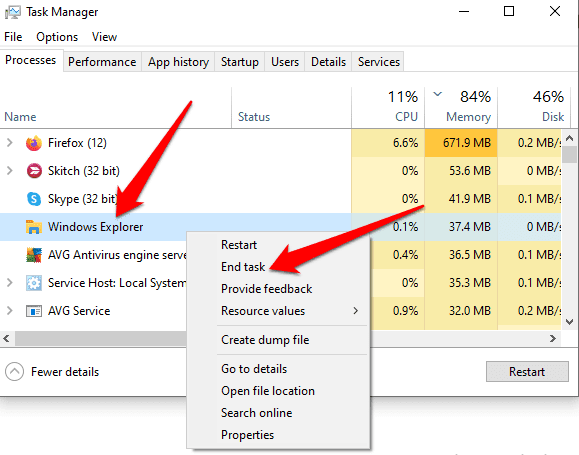Choose Open file location
The height and width of the screenshot is (455, 579).
pos(268,391)
